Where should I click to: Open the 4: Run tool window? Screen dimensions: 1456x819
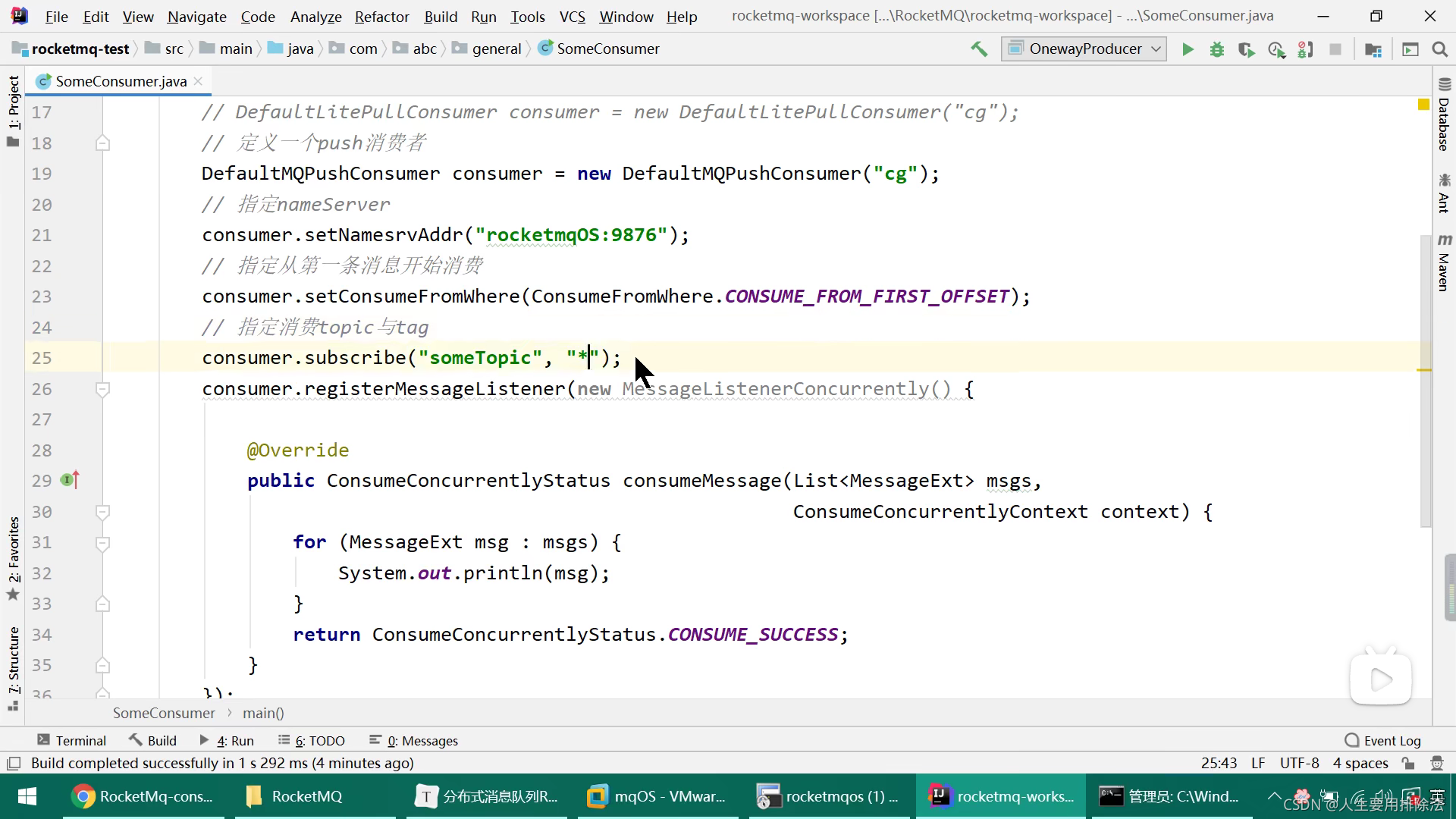tap(227, 740)
